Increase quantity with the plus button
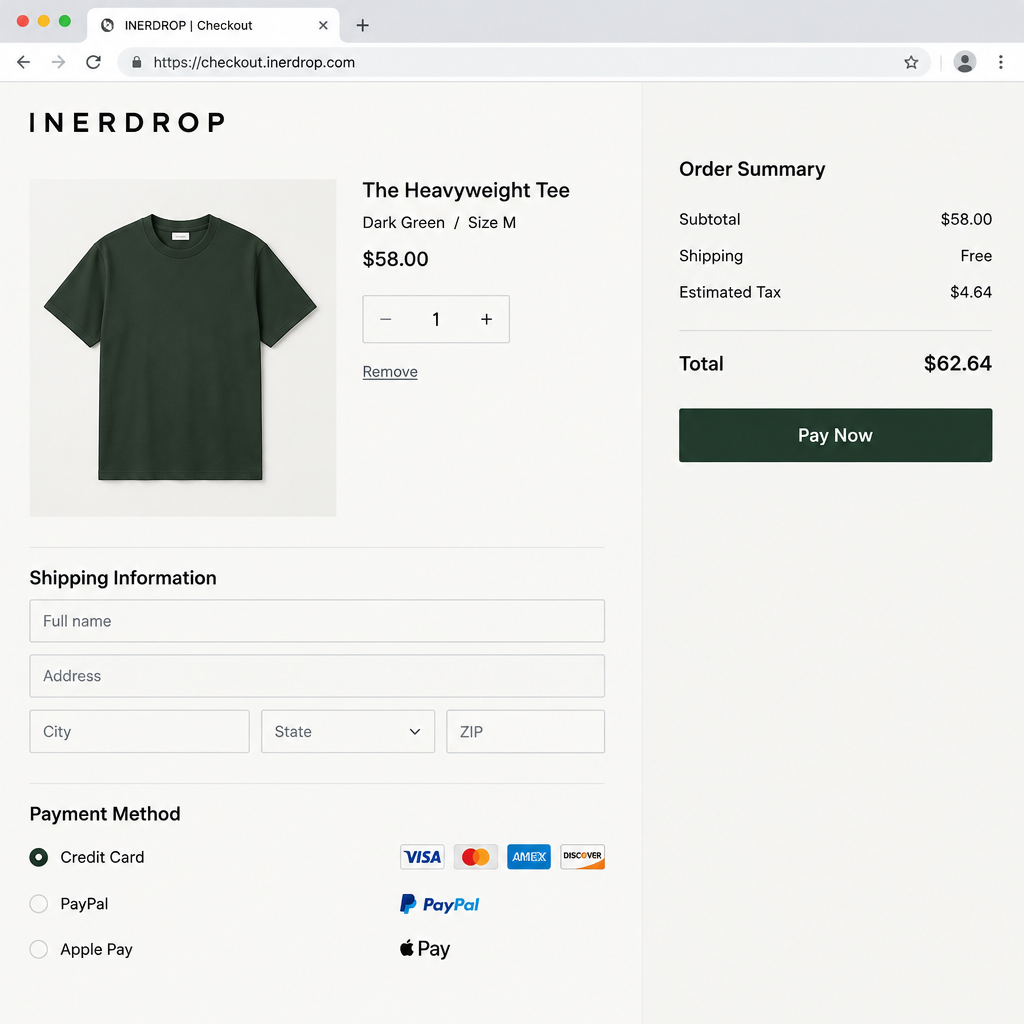Screen dimensions: 1024x1024 click(x=487, y=319)
